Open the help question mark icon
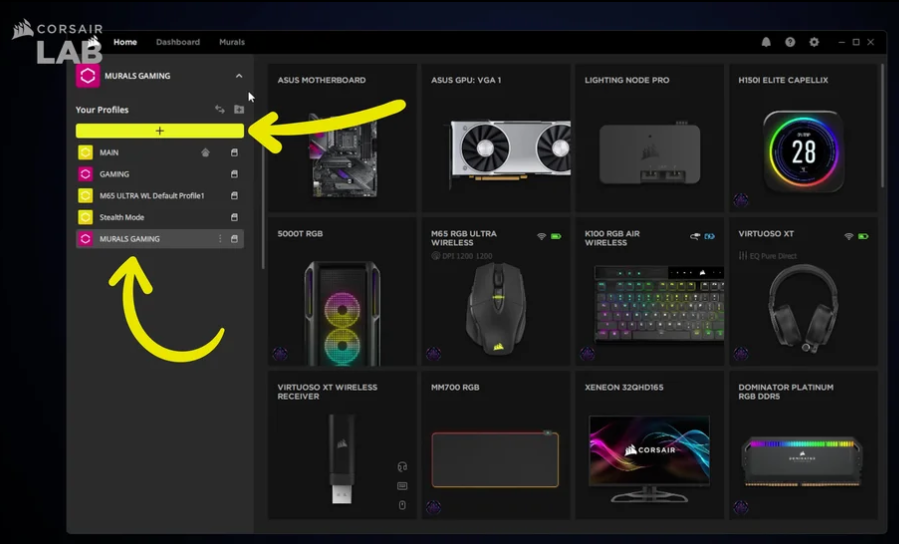Image resolution: width=899 pixels, height=544 pixels. (790, 42)
